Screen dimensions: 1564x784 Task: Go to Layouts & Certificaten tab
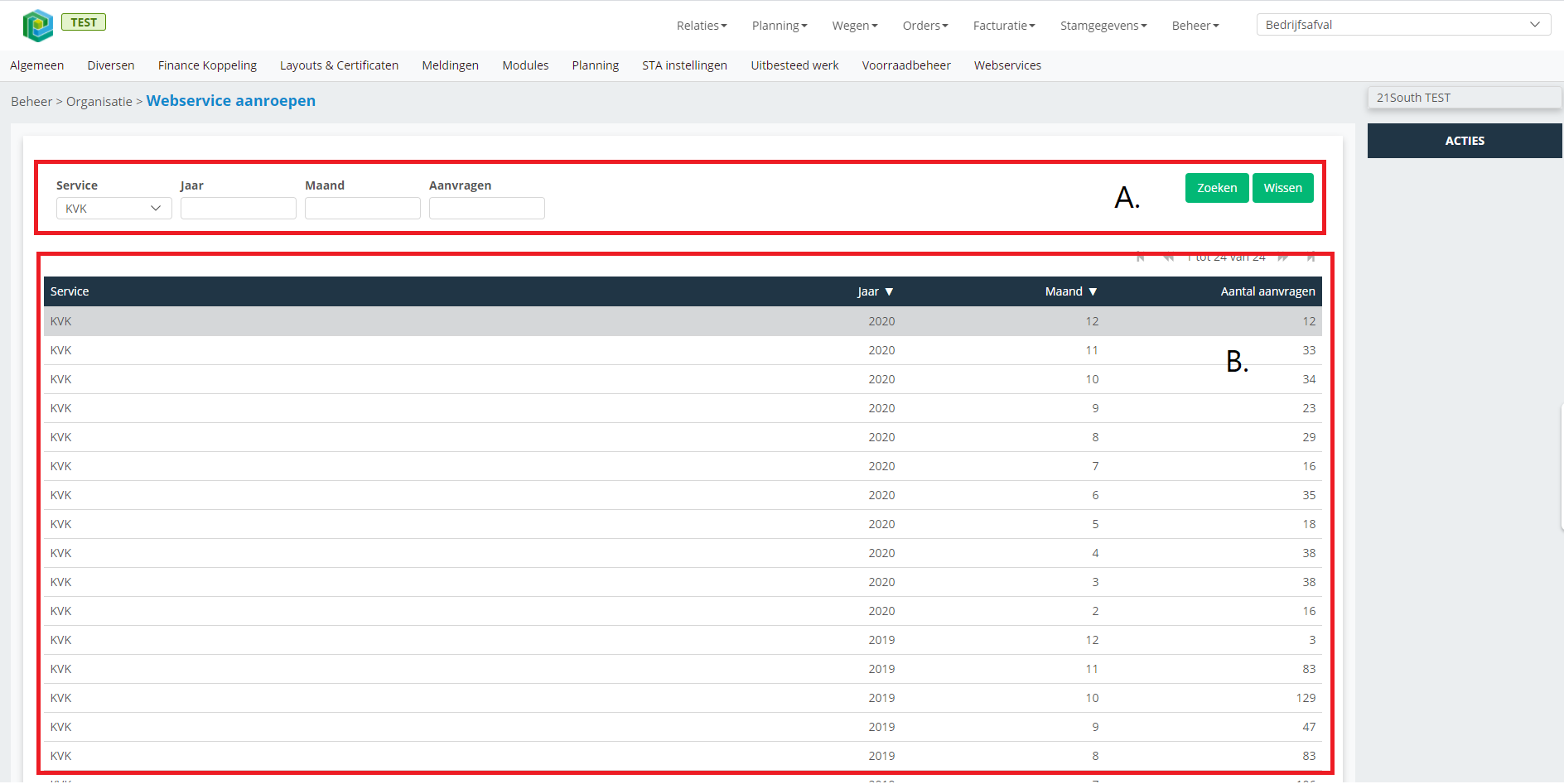[x=339, y=65]
